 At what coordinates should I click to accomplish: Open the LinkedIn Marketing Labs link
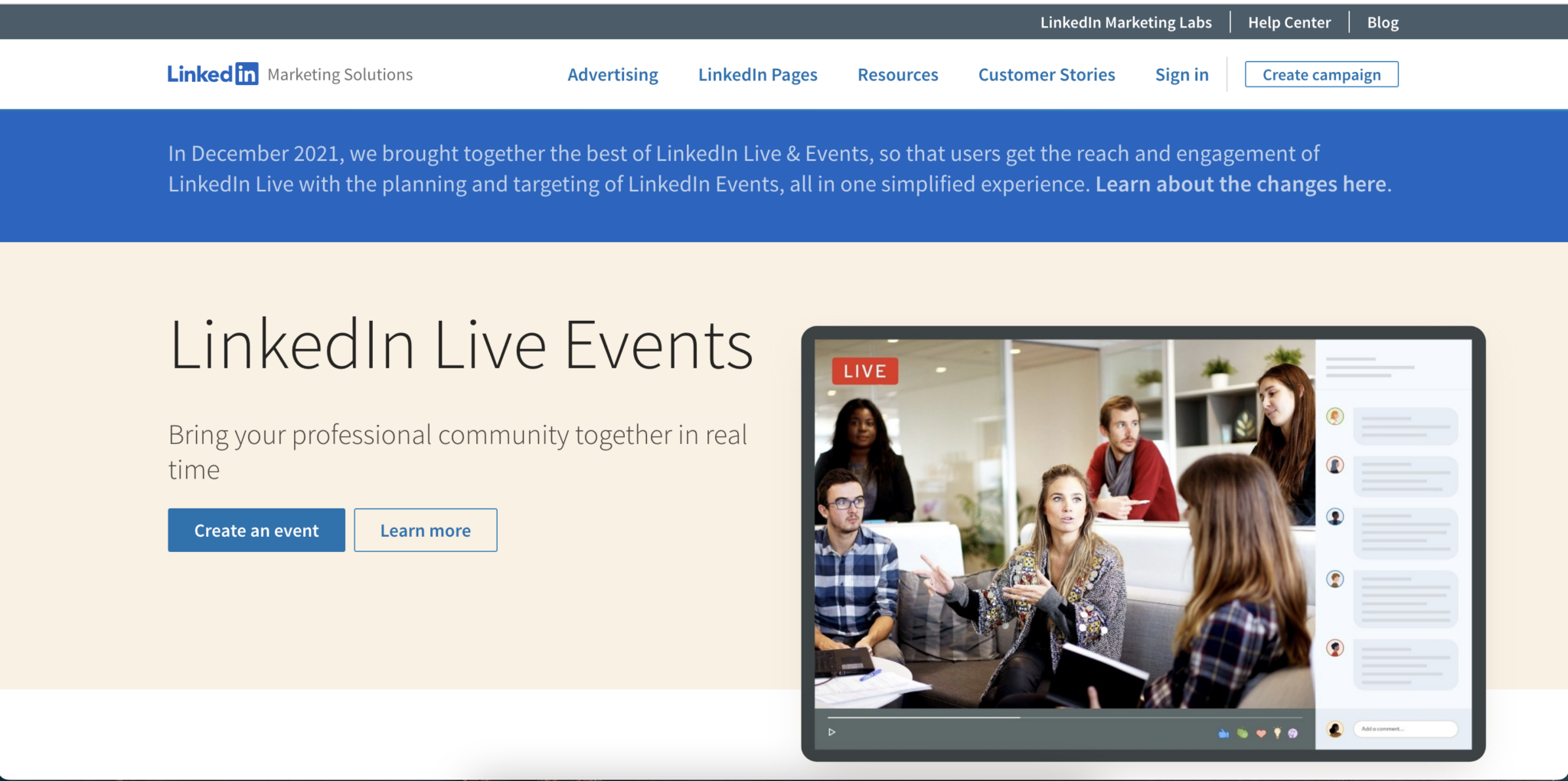coord(1125,23)
